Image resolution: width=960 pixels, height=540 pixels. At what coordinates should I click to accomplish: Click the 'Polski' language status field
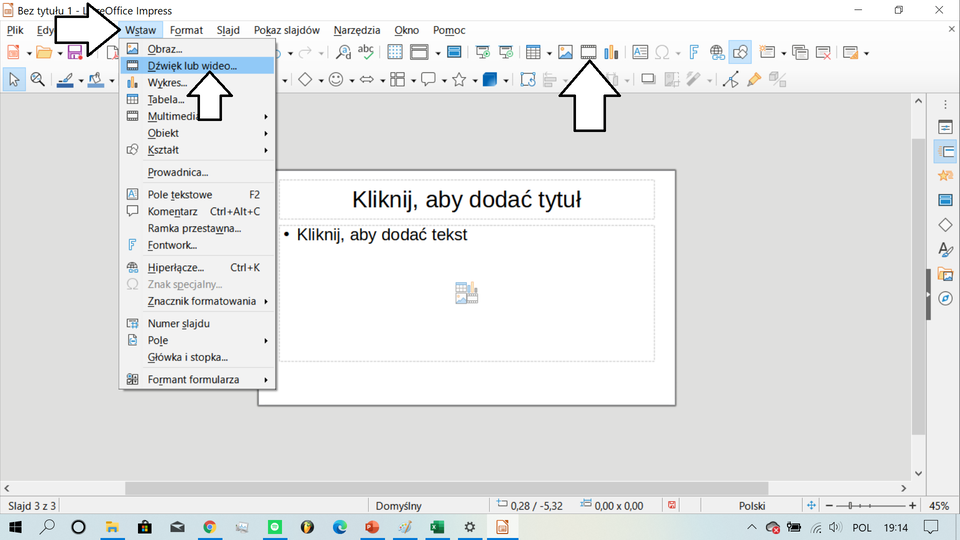pyautogui.click(x=752, y=506)
